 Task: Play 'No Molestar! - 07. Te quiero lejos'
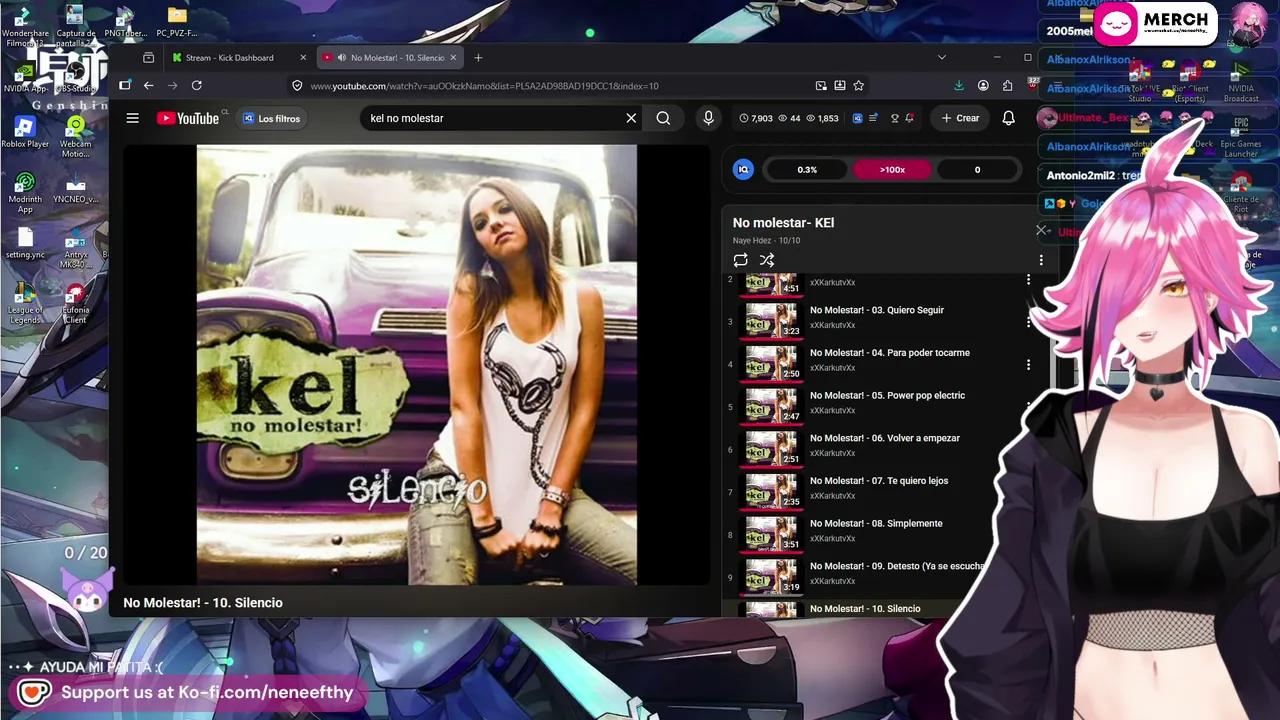879,481
